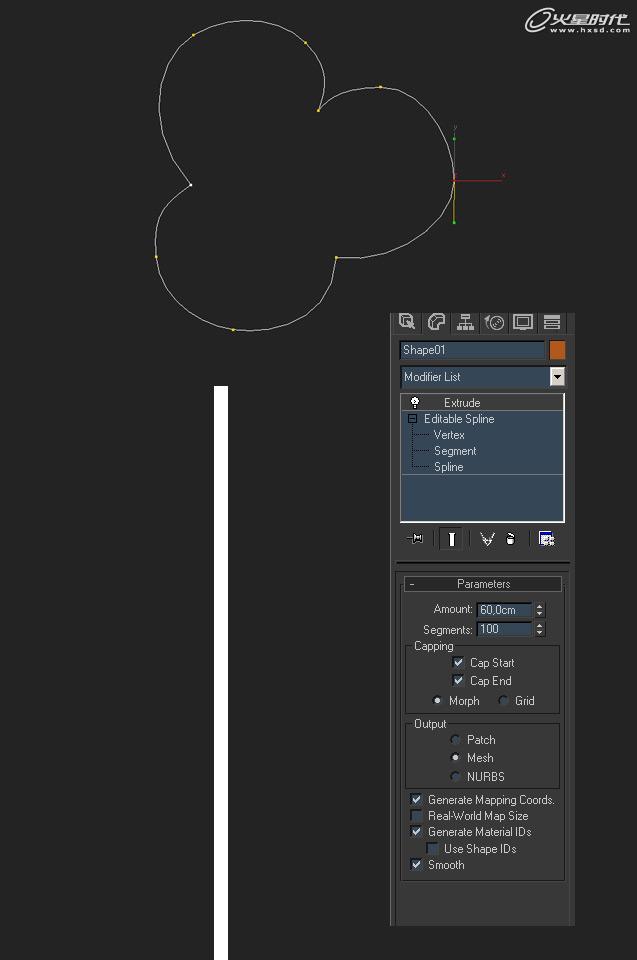Open Configure Modifier Sets
The image size is (637, 960).
point(546,539)
